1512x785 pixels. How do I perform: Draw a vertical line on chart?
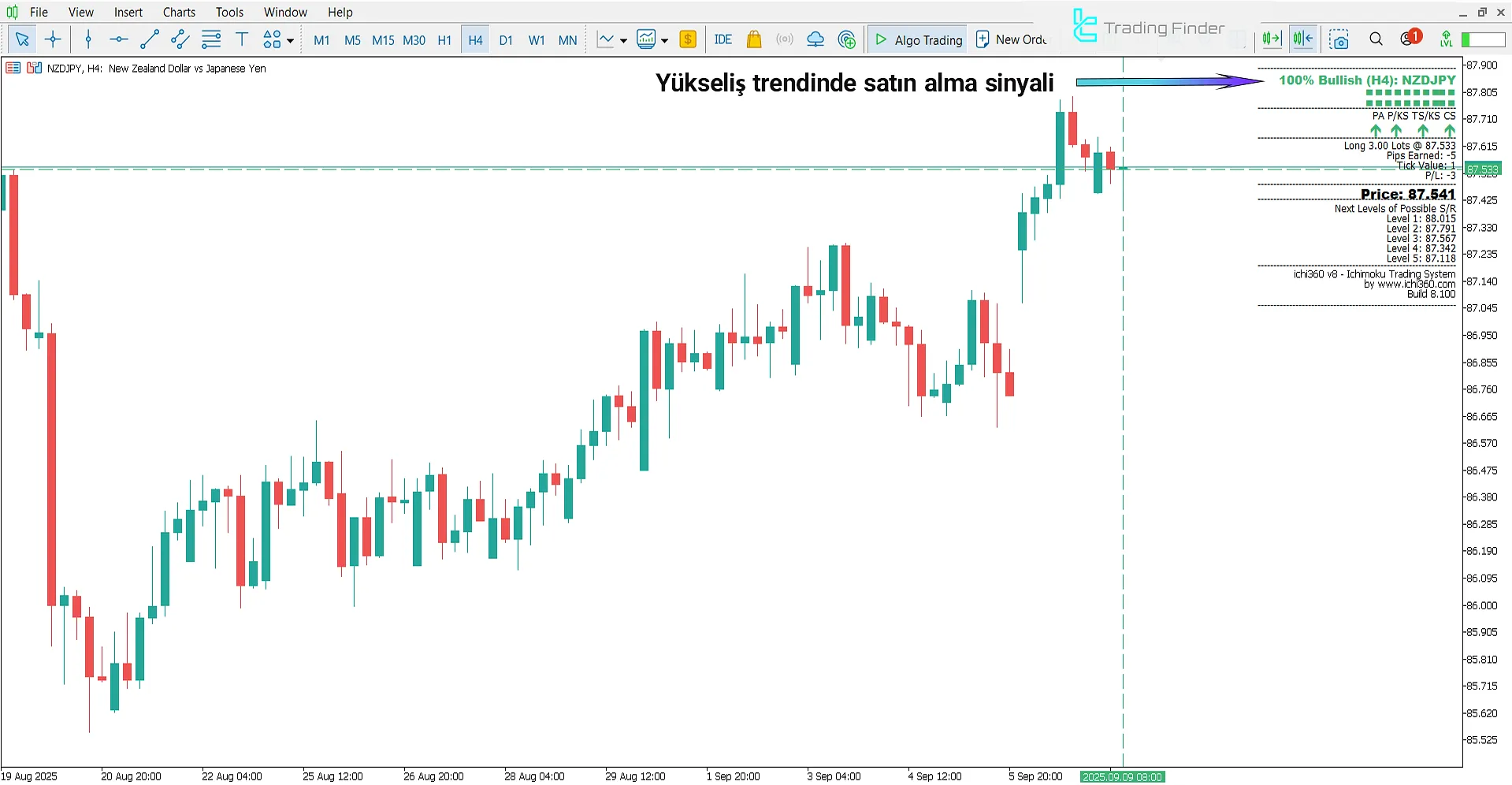point(88,39)
